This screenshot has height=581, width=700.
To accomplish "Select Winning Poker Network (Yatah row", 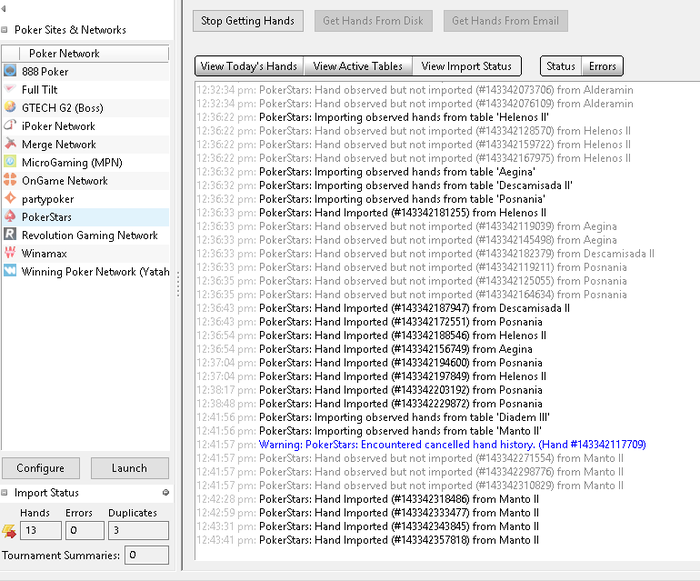I will (86, 272).
